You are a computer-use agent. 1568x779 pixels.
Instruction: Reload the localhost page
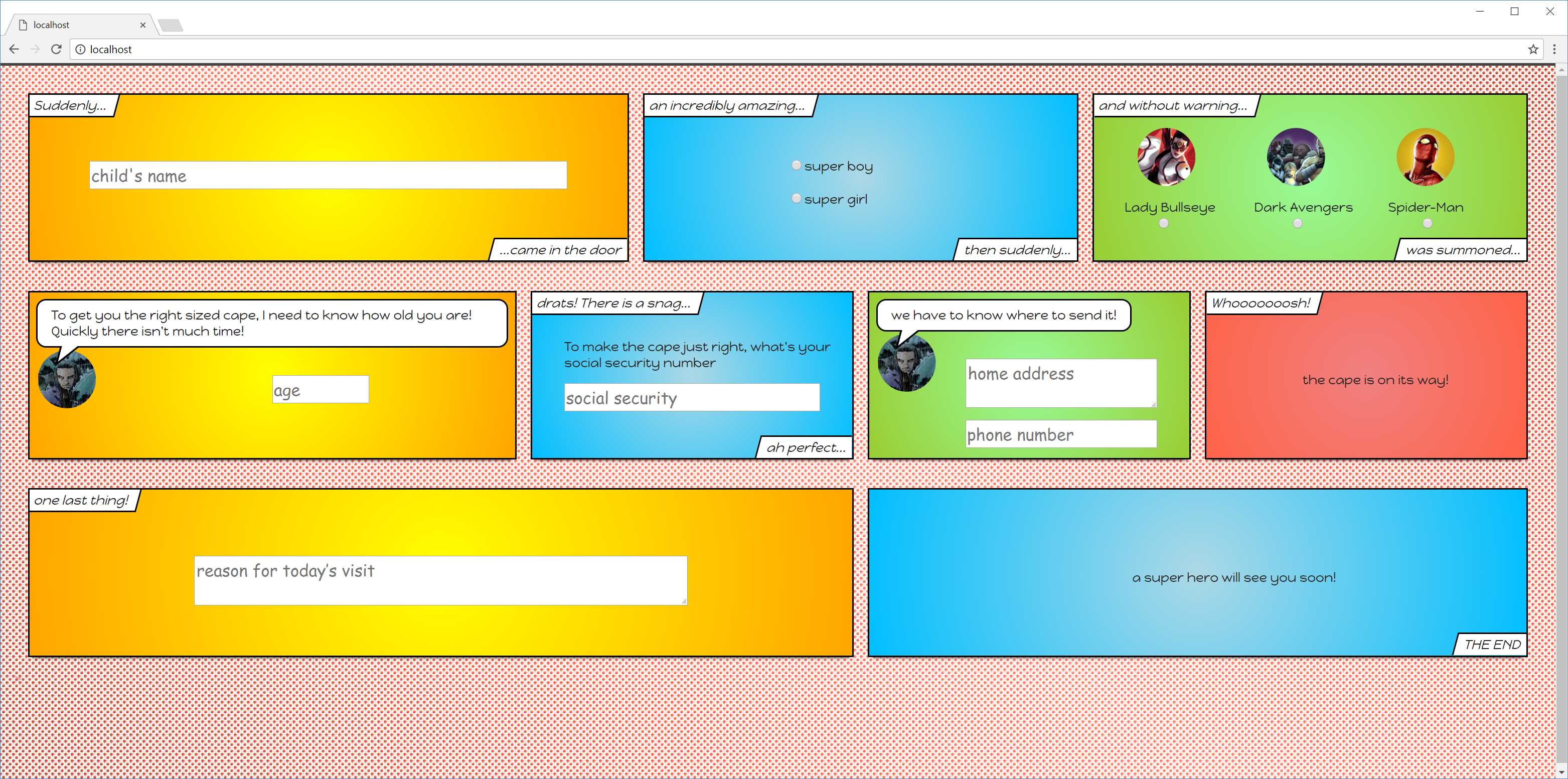pyautogui.click(x=56, y=49)
